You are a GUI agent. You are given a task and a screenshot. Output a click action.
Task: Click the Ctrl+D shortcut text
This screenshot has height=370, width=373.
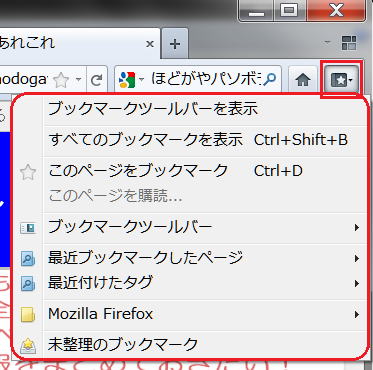[278, 171]
